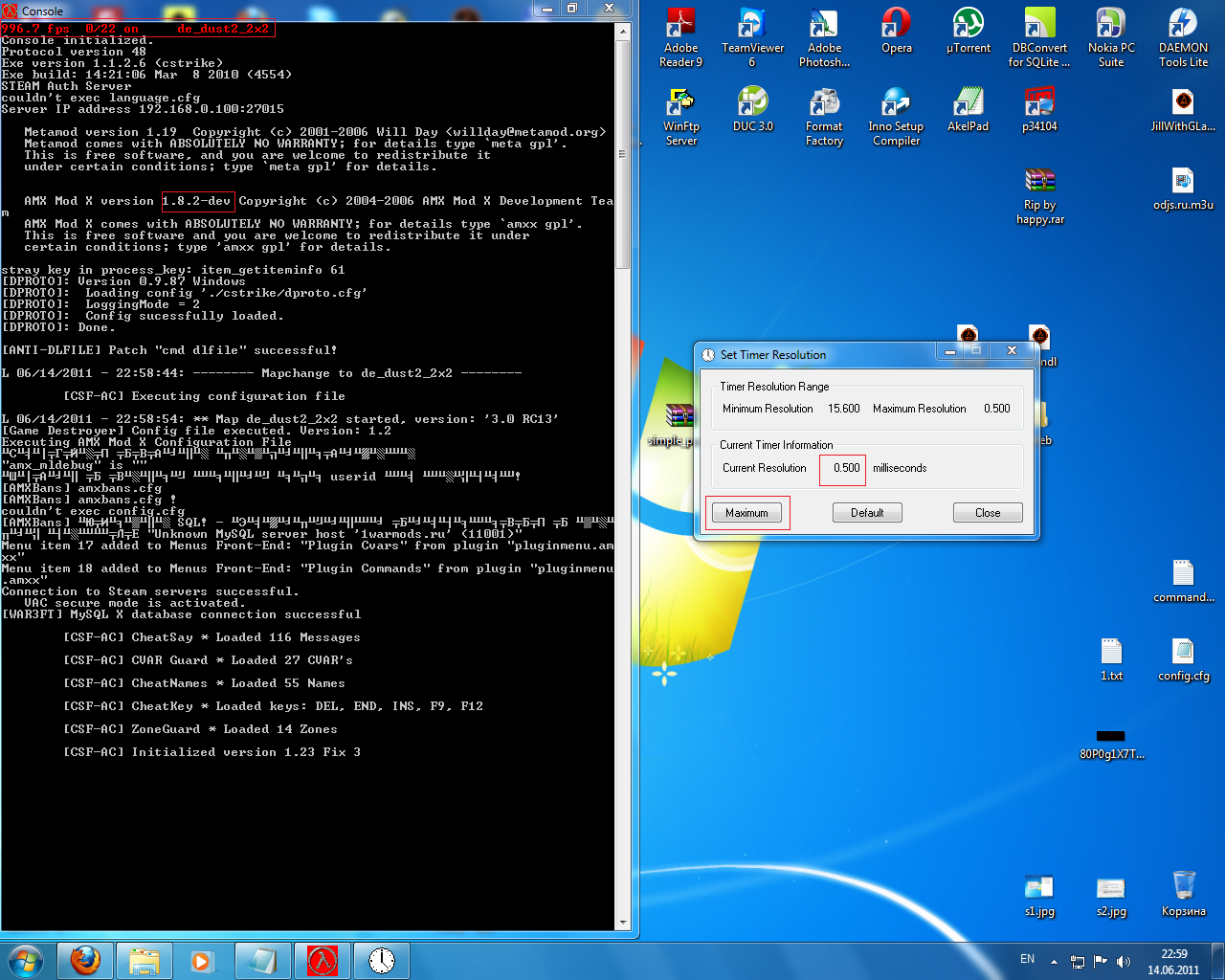
Task: Click the Default button in Set Timer Resolution
Action: [x=867, y=513]
